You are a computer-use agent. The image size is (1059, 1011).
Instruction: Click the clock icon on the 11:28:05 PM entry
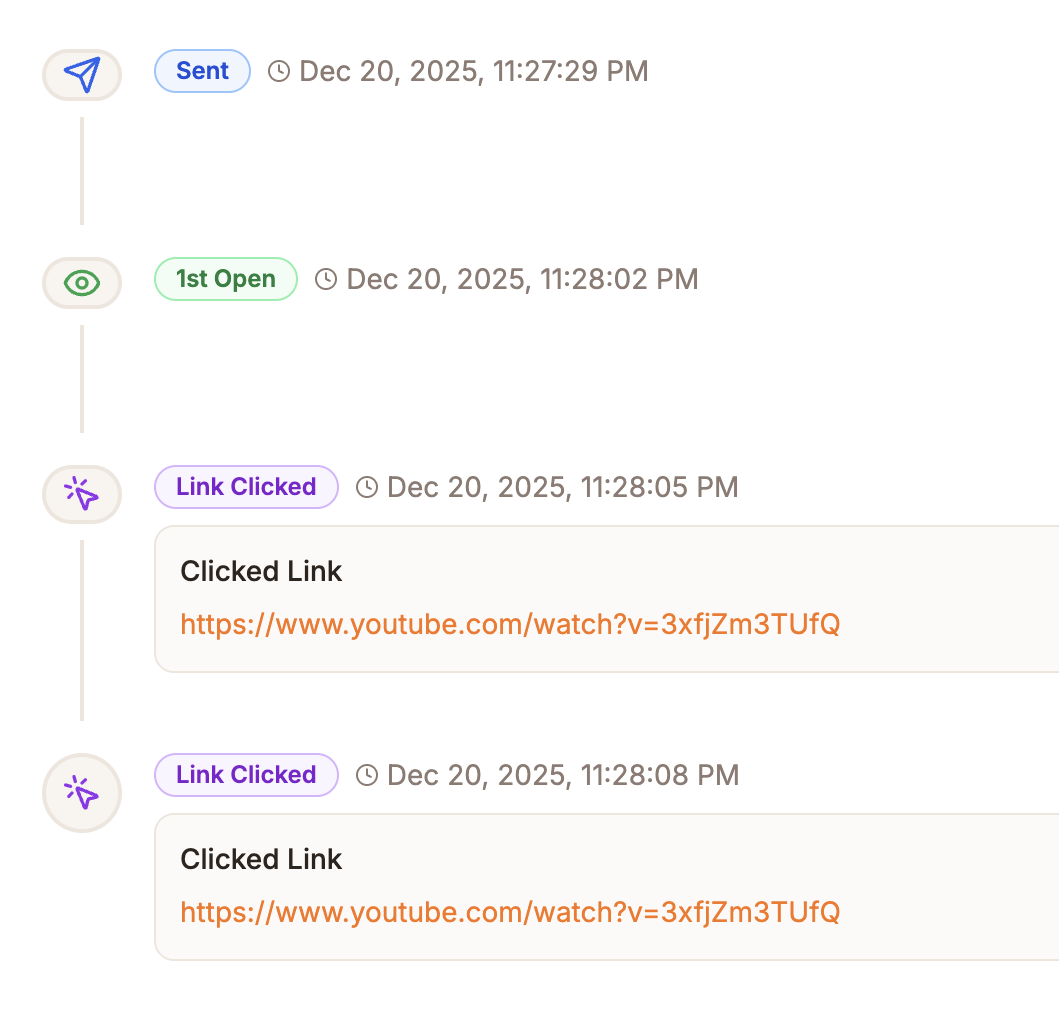[x=366, y=487]
